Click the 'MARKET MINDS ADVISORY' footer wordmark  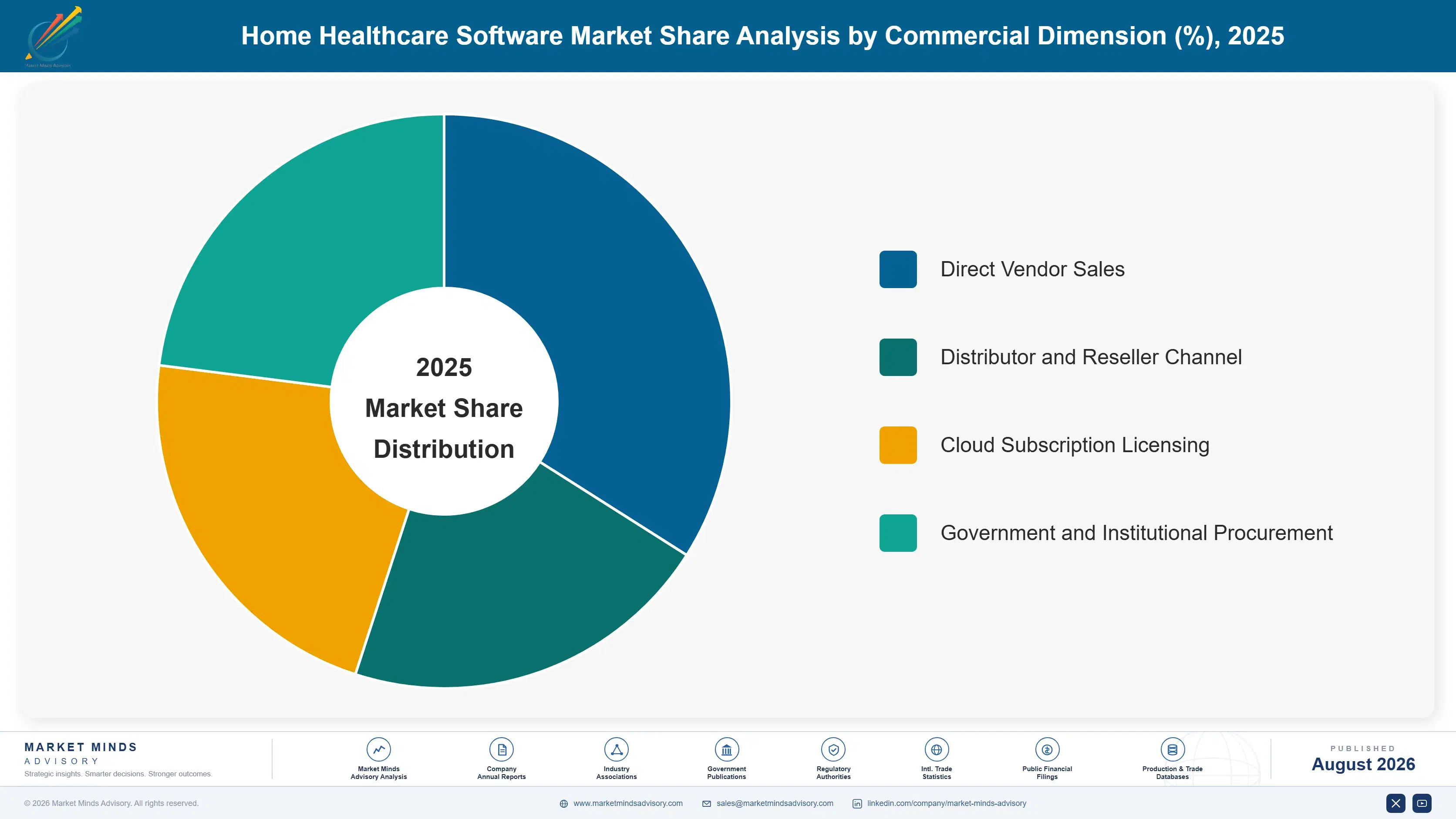[x=81, y=753]
